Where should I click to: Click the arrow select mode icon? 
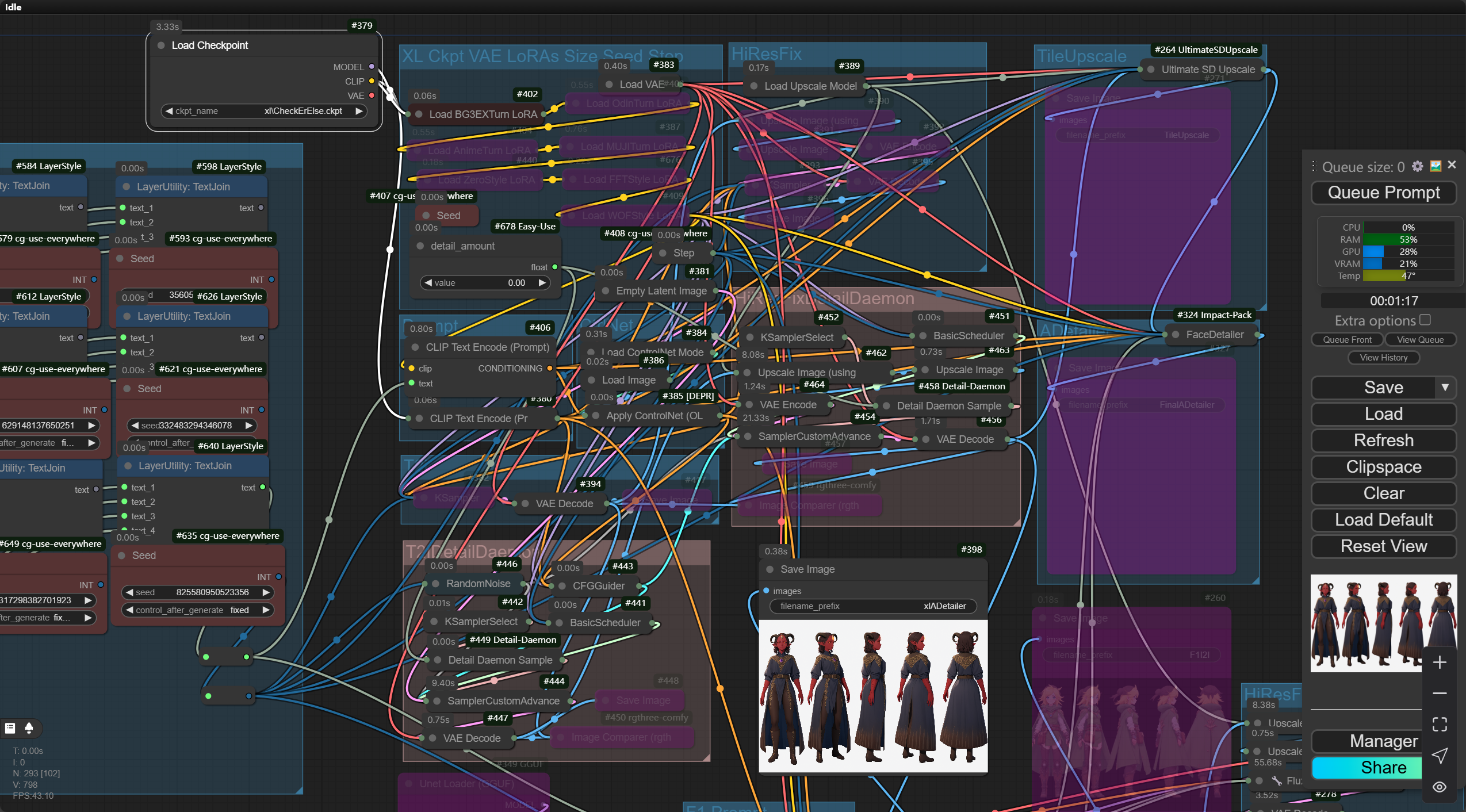1440,756
